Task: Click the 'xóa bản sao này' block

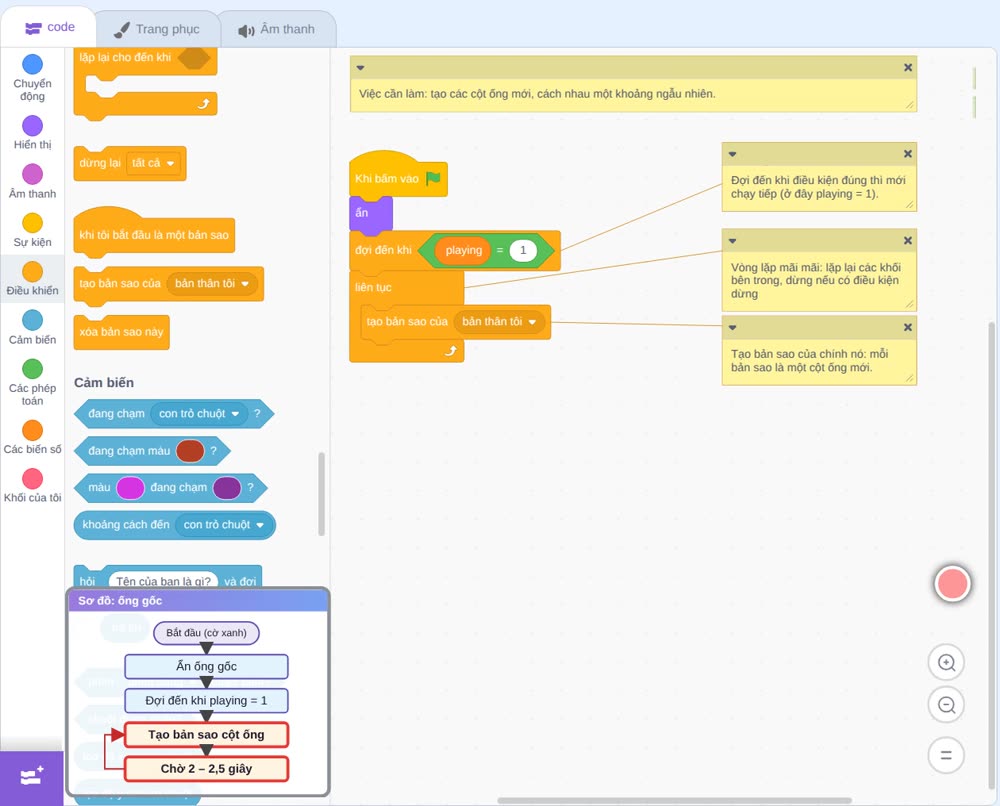Action: (x=121, y=332)
